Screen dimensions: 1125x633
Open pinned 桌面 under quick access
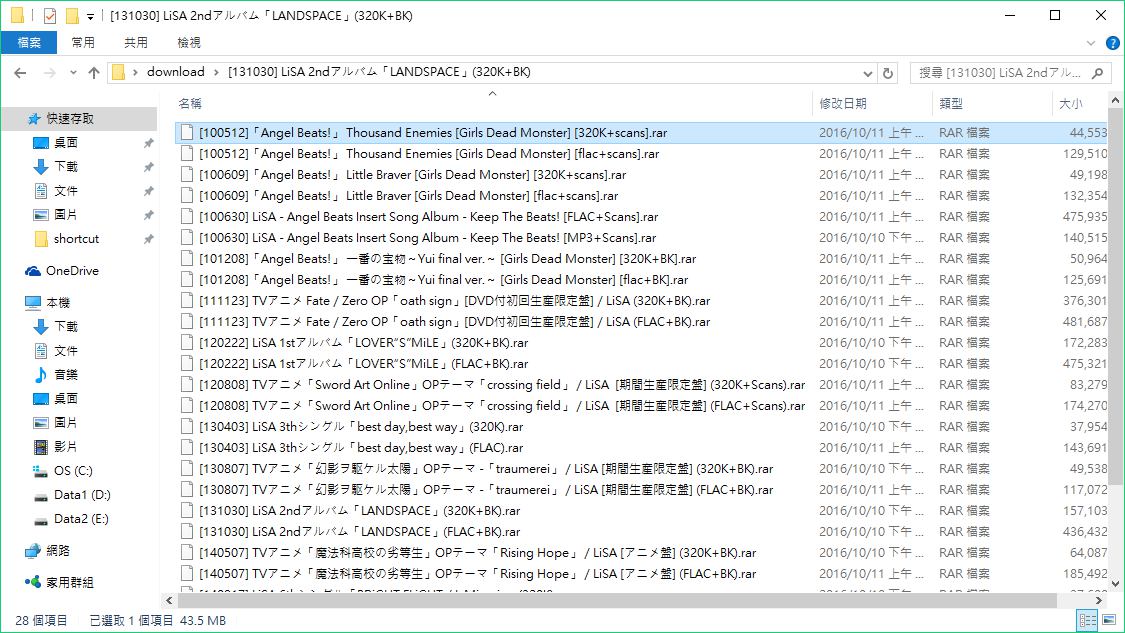click(x=66, y=143)
